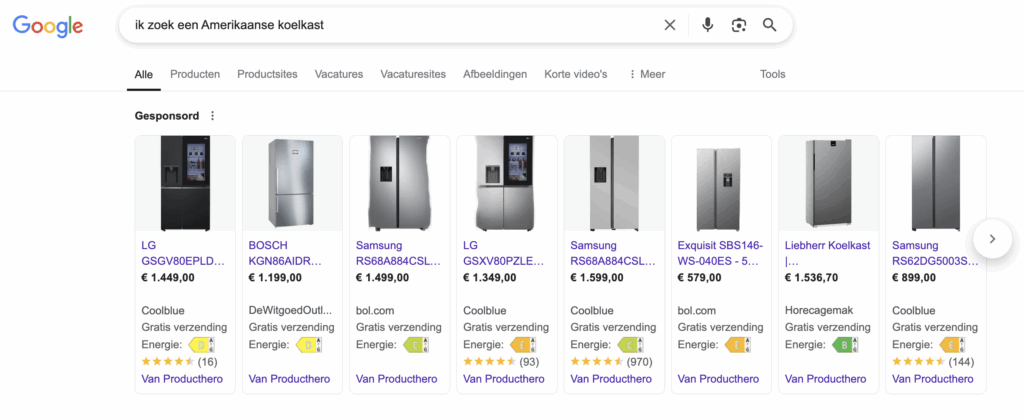Open the Samsung RS62DG5003S product link
This screenshot has width=1024, height=420.
point(935,253)
